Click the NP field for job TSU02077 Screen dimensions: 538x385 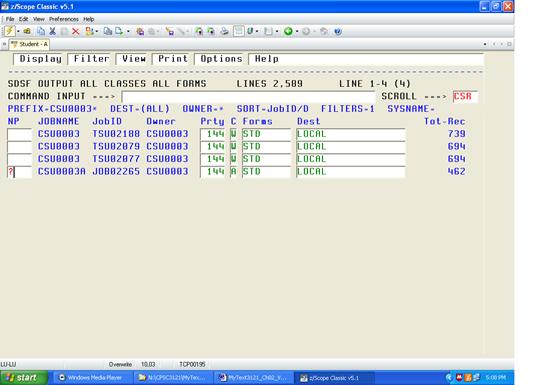(19, 159)
